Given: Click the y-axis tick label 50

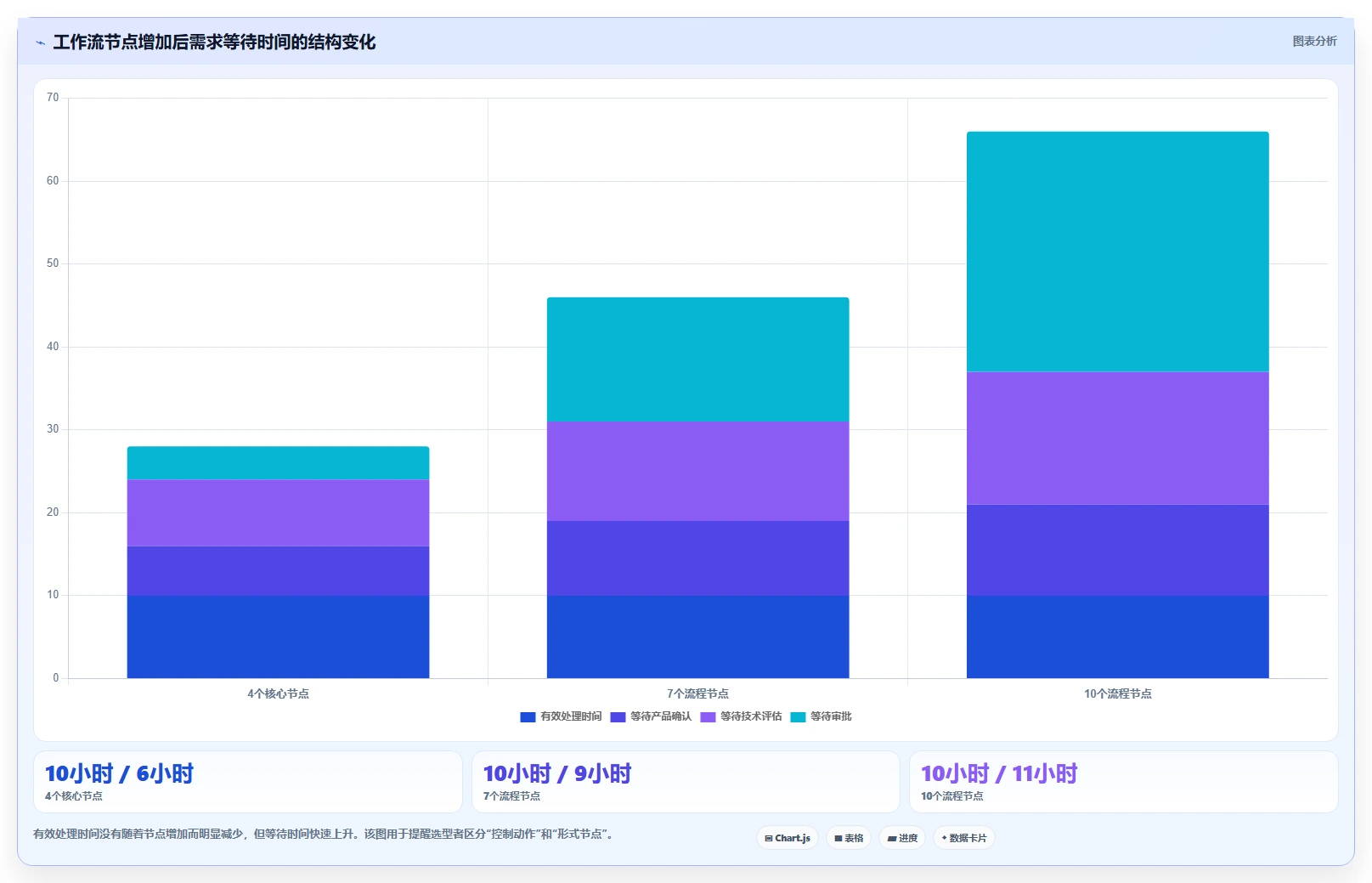Looking at the screenshot, I should click(x=53, y=263).
